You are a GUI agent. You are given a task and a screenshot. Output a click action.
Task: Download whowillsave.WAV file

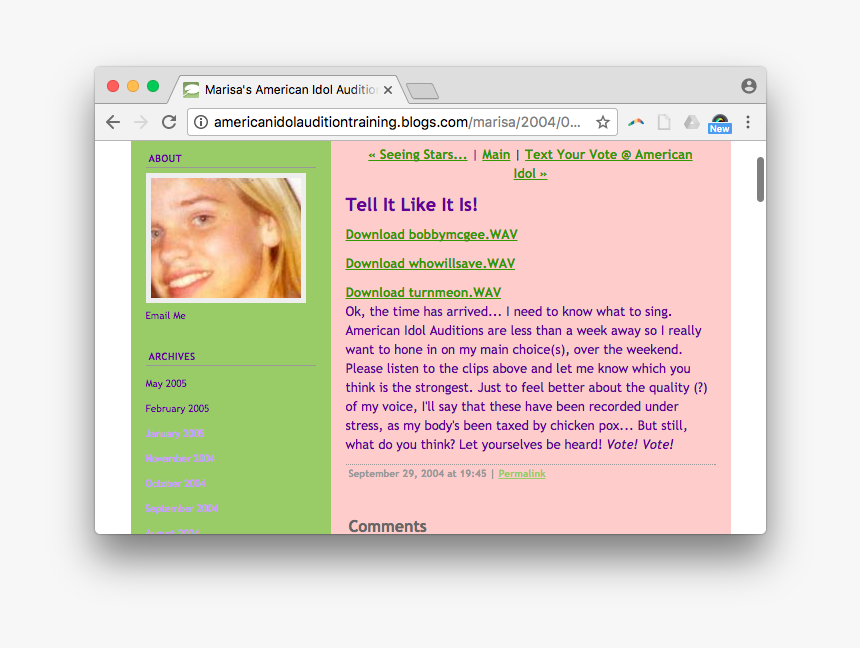[430, 263]
